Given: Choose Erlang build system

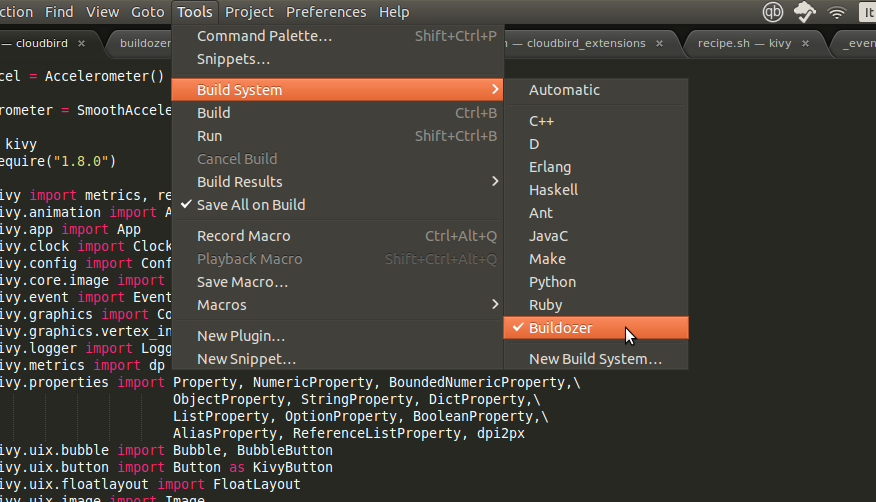Looking at the screenshot, I should pyautogui.click(x=596, y=167).
